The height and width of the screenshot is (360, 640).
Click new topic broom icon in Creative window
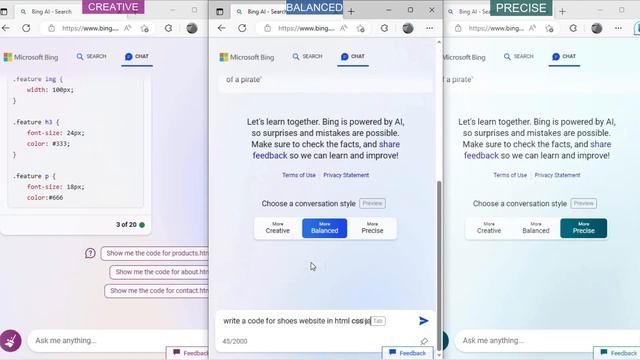[x=11, y=340]
